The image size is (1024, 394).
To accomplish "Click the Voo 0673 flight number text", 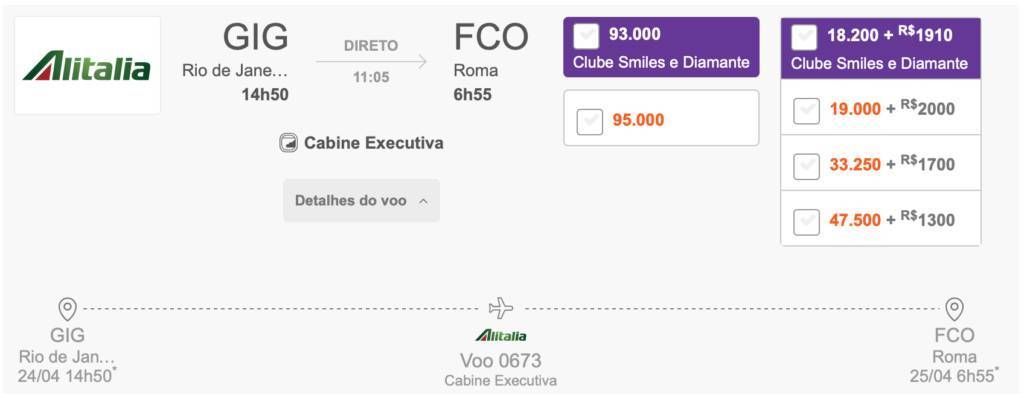I will pyautogui.click(x=501, y=361).
